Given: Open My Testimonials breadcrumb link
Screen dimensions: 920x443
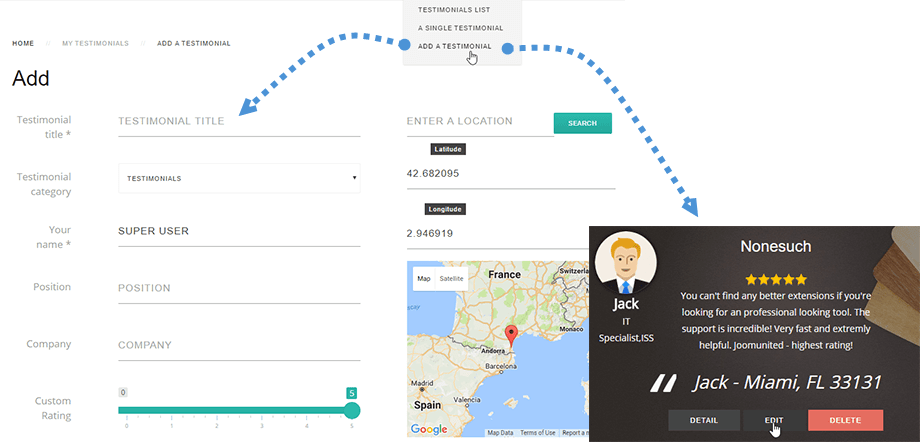Looking at the screenshot, I should (x=95, y=44).
